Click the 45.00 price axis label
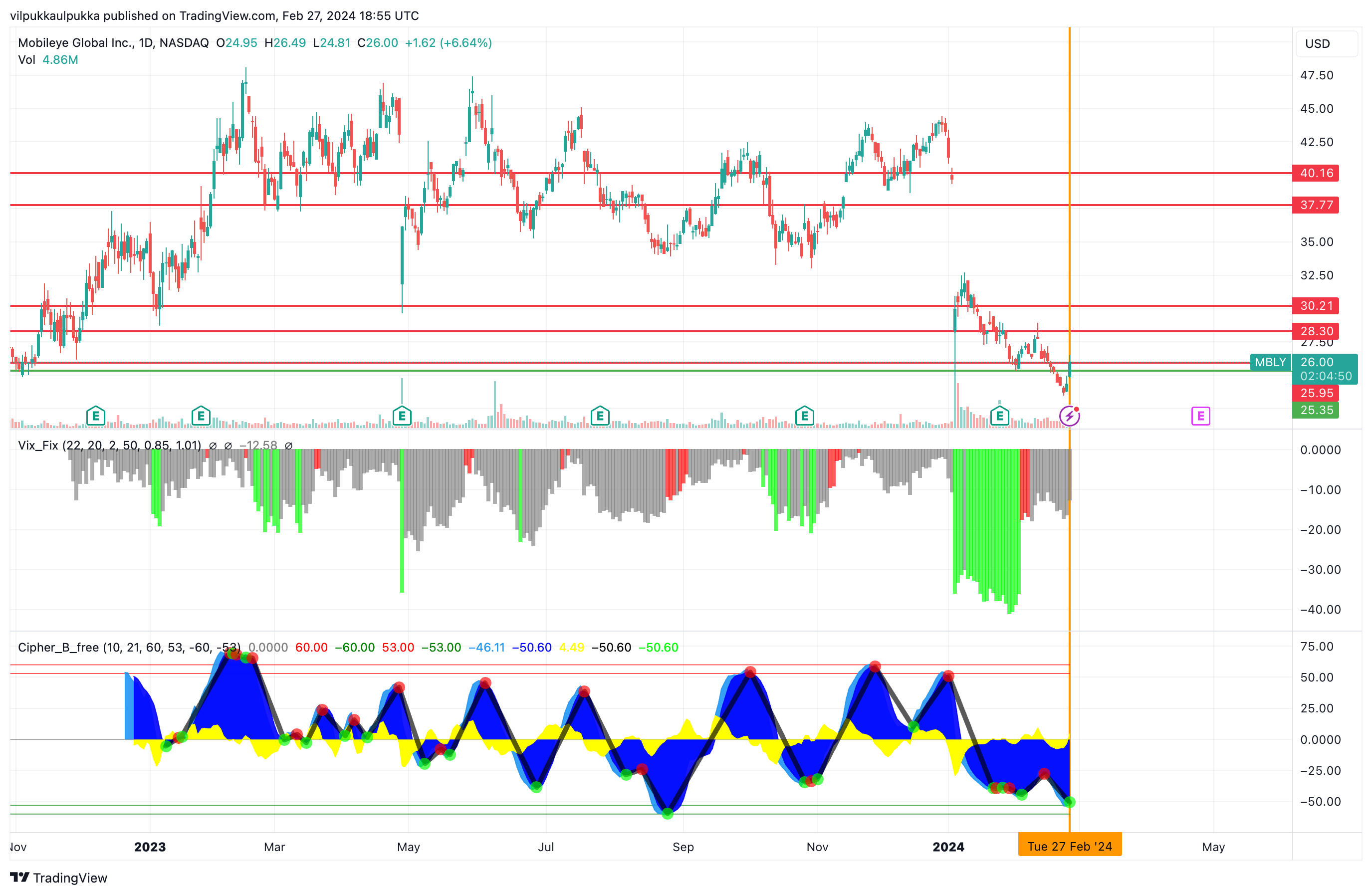Viewport: 1372px width, 895px height. (1317, 108)
